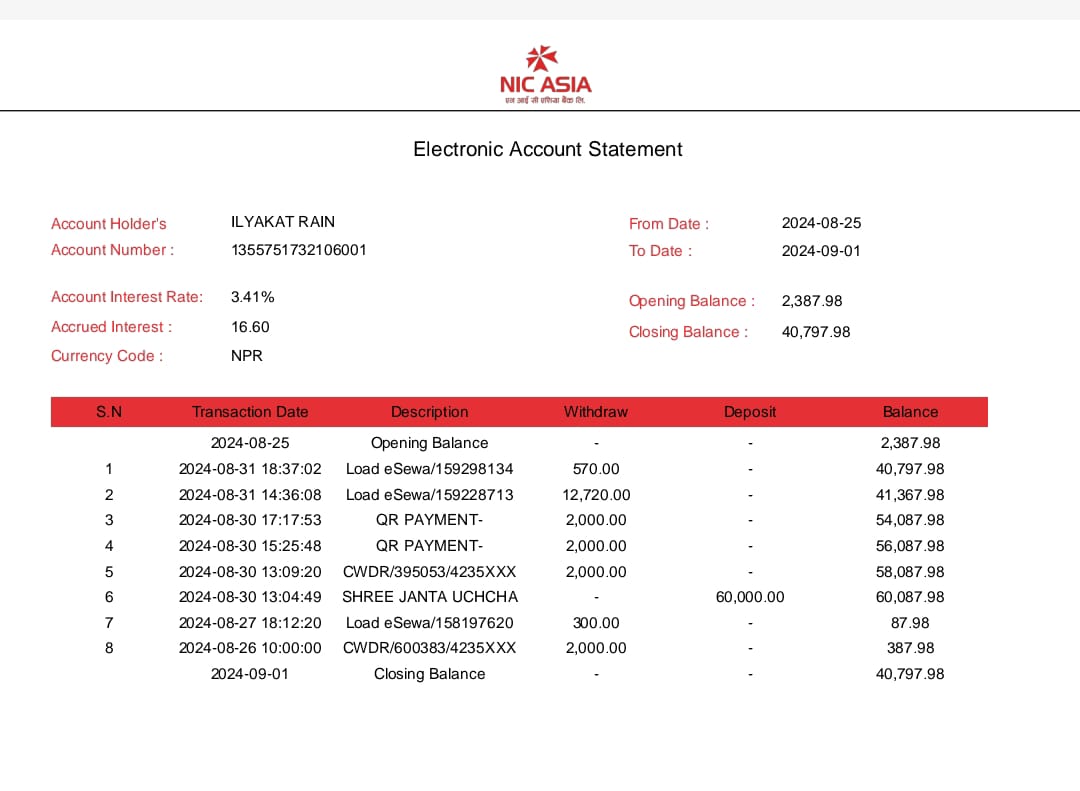The height and width of the screenshot is (791, 1080).
Task: Click the account number 1355751732106001
Action: click(x=299, y=249)
